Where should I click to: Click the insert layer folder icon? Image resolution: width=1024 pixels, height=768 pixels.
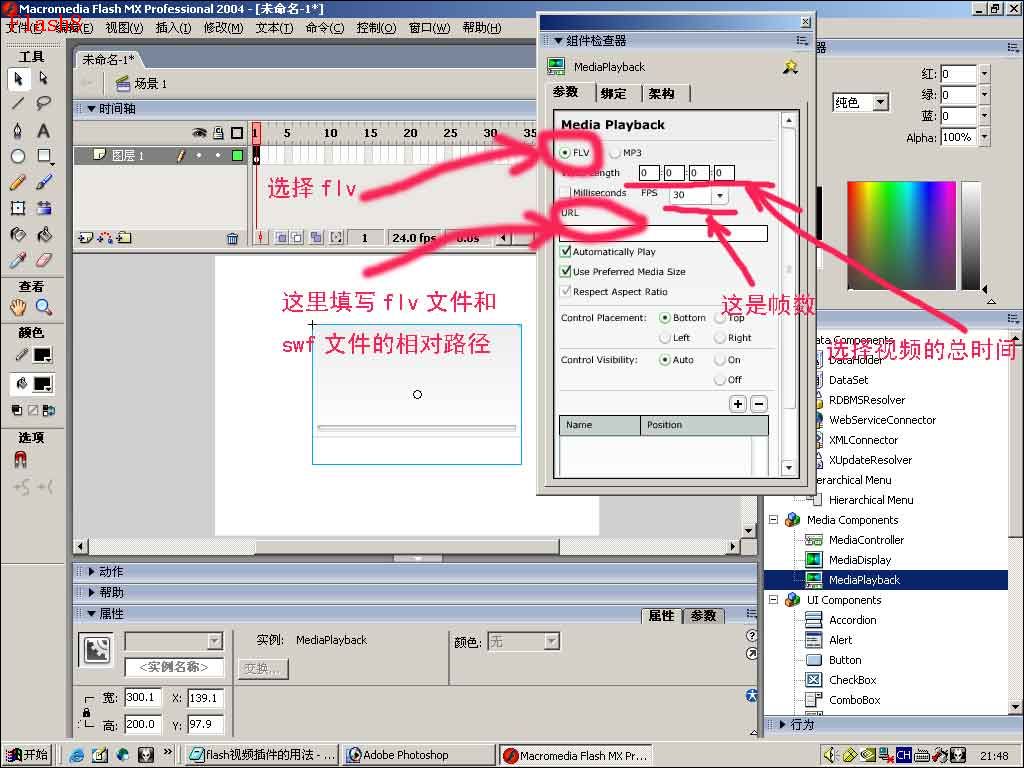pyautogui.click(x=124, y=238)
